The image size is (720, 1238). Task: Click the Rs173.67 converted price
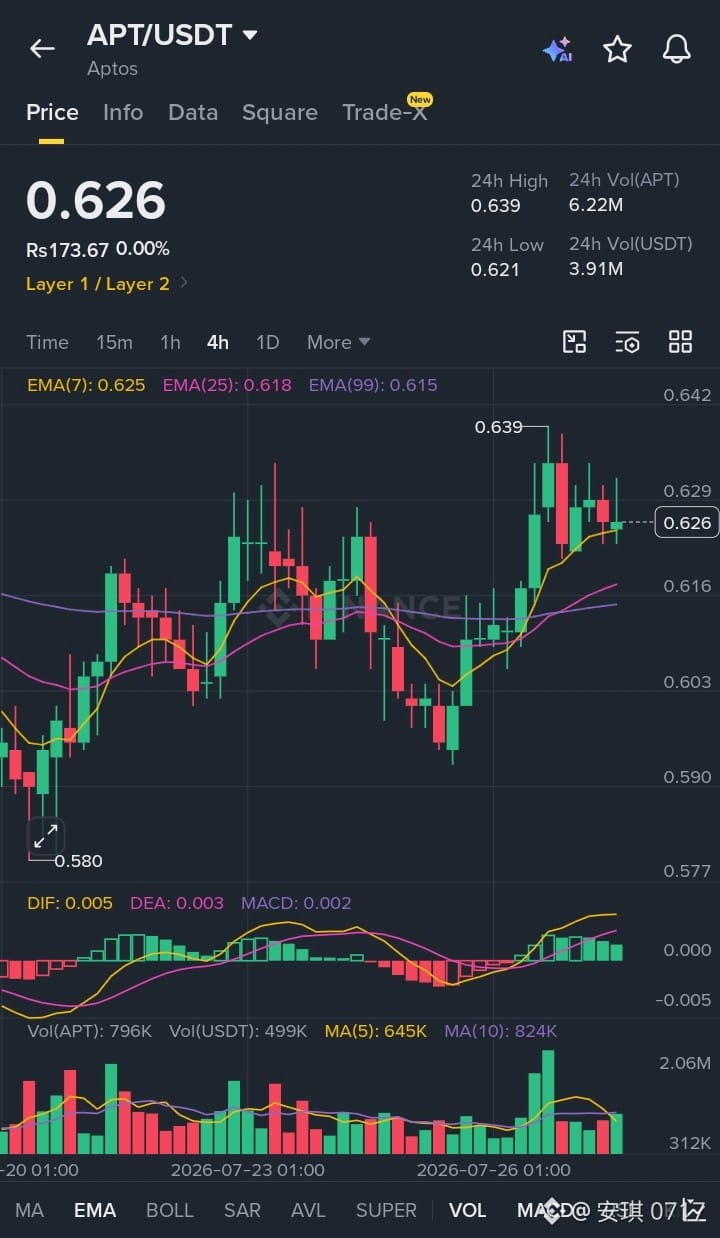coord(68,249)
